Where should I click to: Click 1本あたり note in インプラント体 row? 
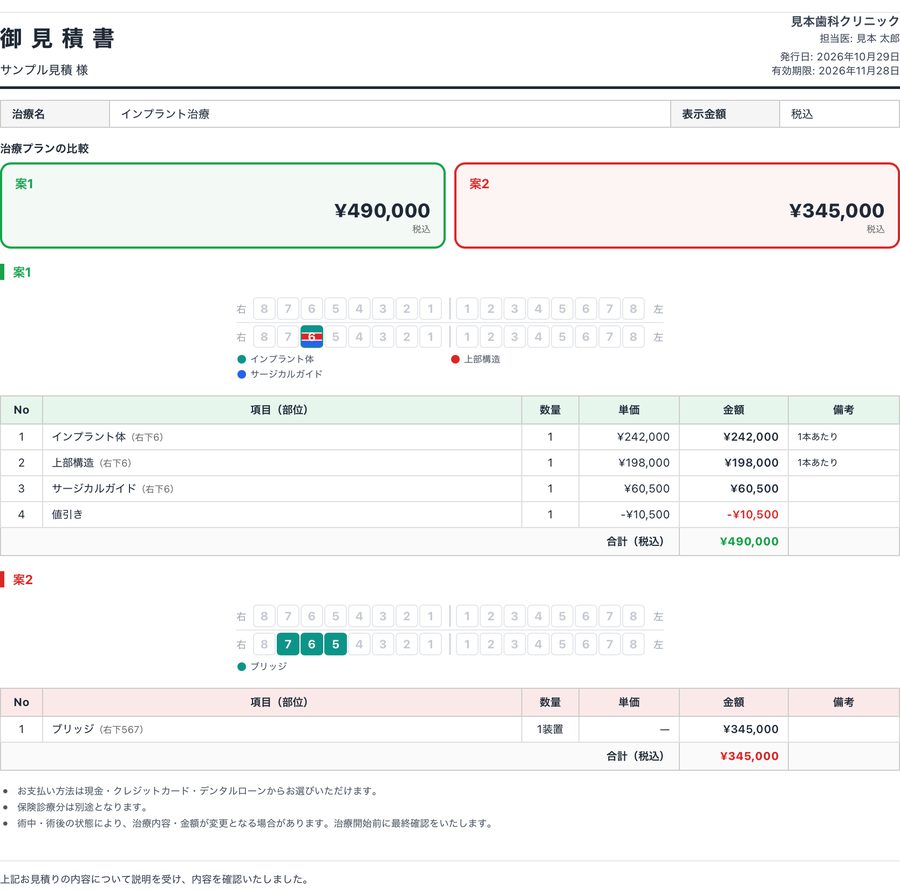(x=817, y=437)
